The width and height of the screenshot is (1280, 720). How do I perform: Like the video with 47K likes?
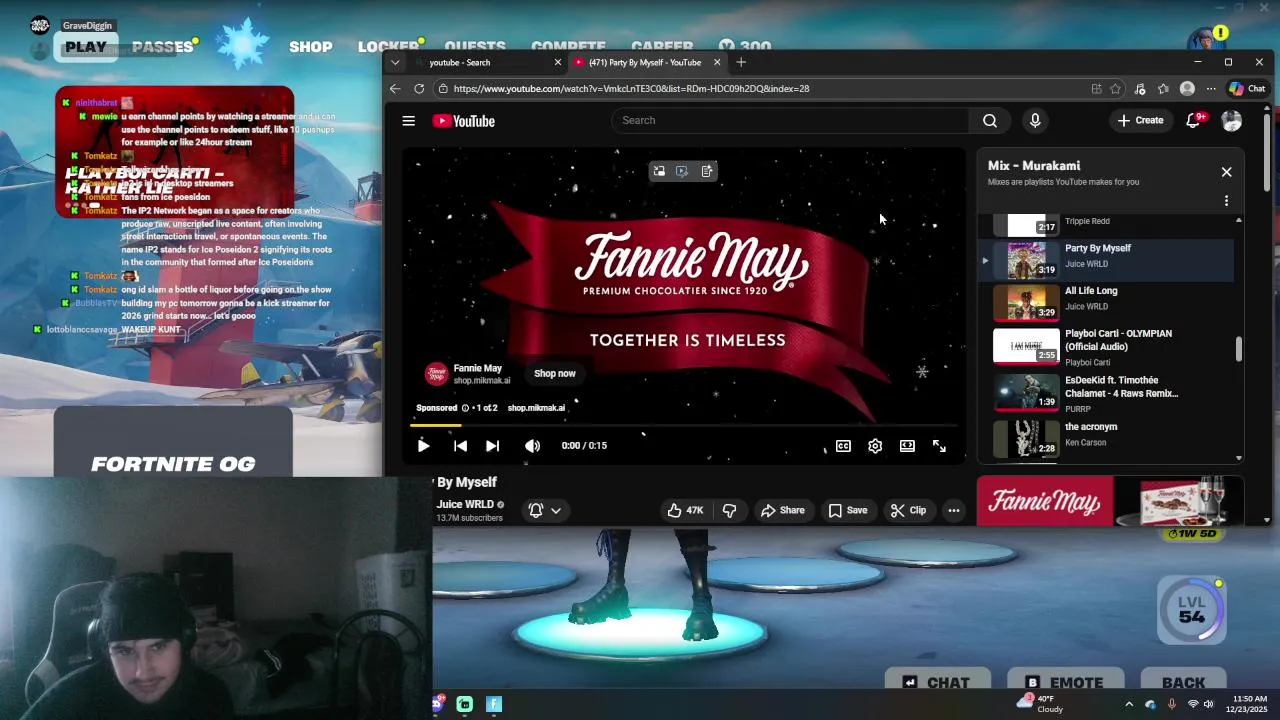(685, 510)
